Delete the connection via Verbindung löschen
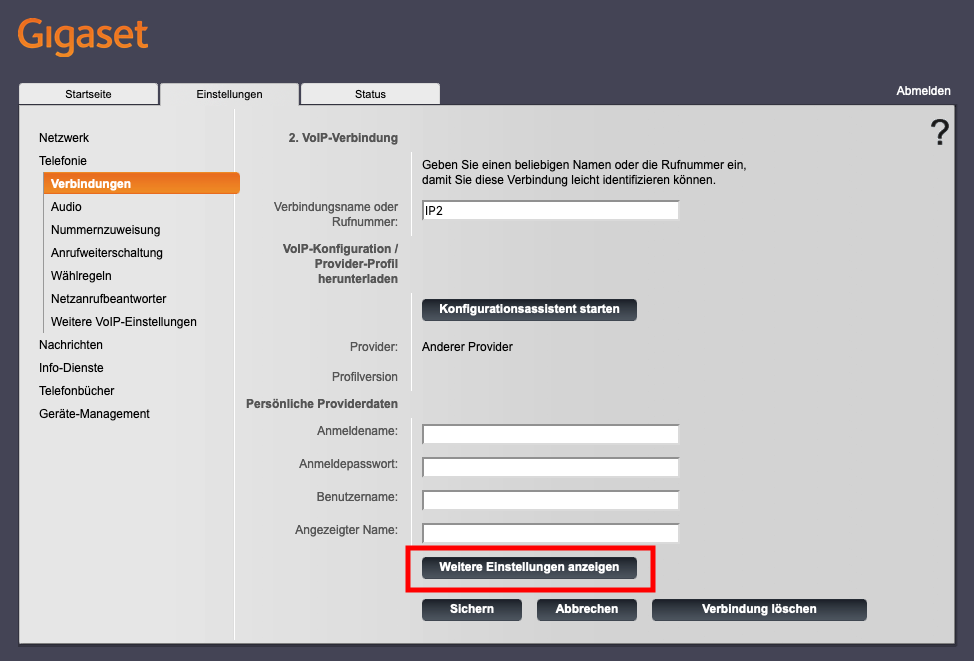This screenshot has width=974, height=661. (758, 609)
